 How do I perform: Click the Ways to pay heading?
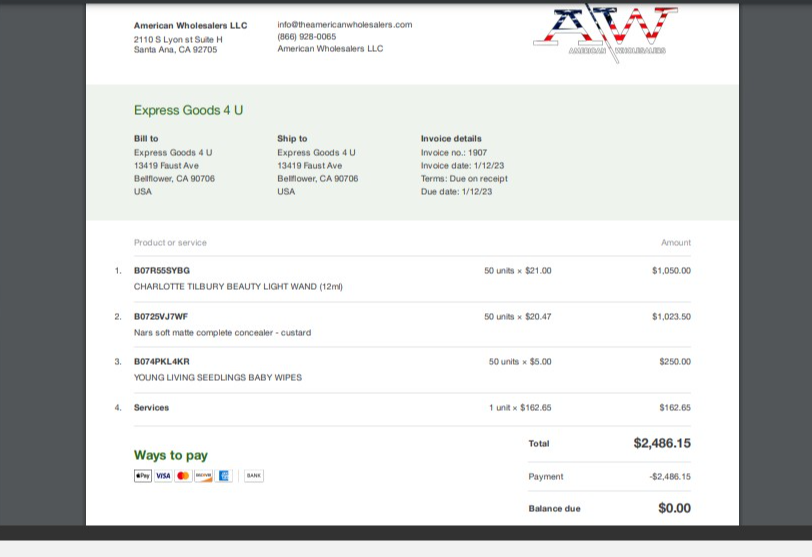(171, 456)
